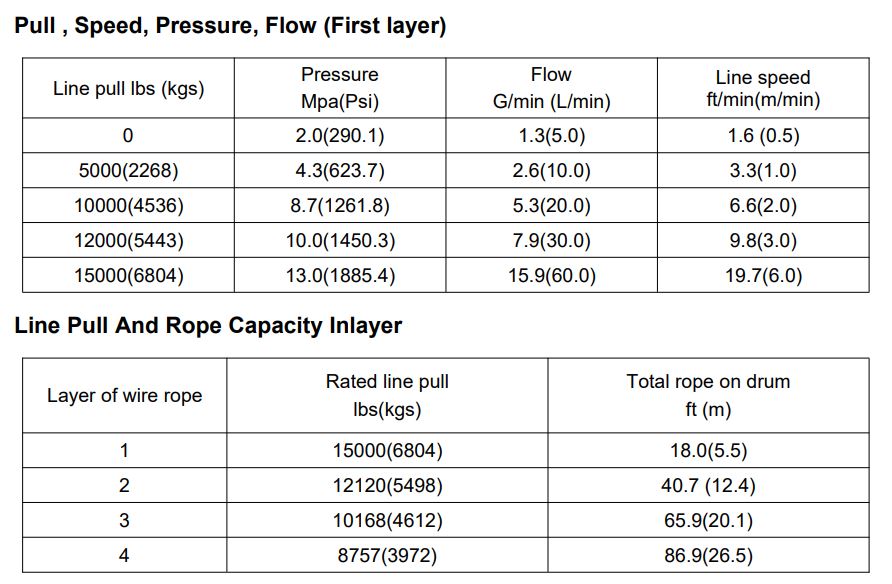
Task: Click the 'Line Pull And Rope Capacity Inlayer' heading
Action: pos(208,325)
